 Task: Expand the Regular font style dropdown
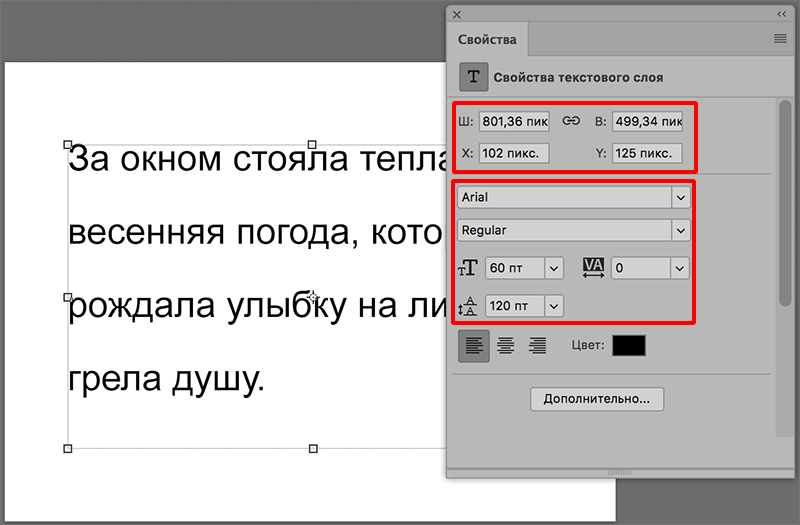click(681, 230)
